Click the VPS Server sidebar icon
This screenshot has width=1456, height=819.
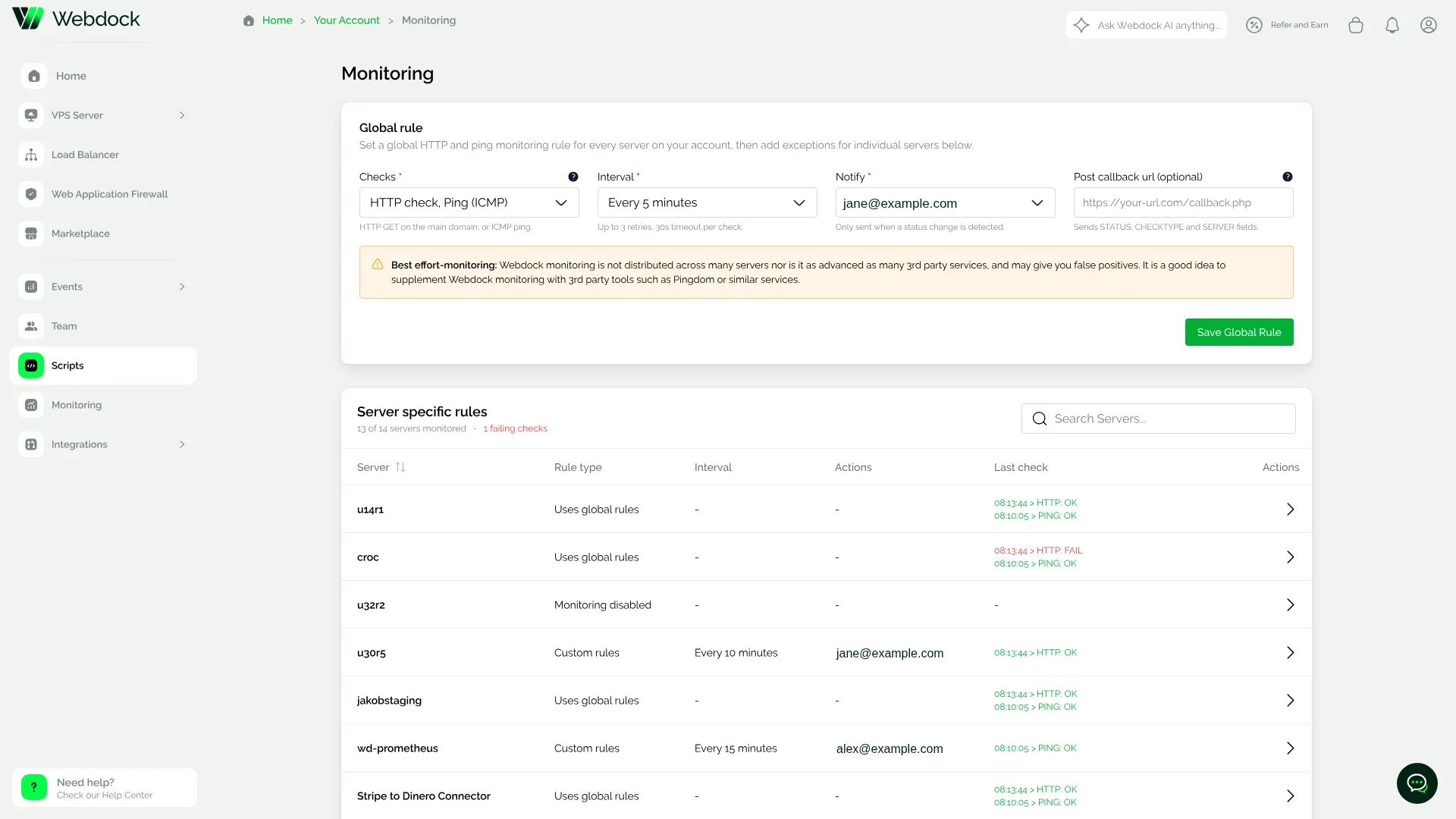[31, 115]
